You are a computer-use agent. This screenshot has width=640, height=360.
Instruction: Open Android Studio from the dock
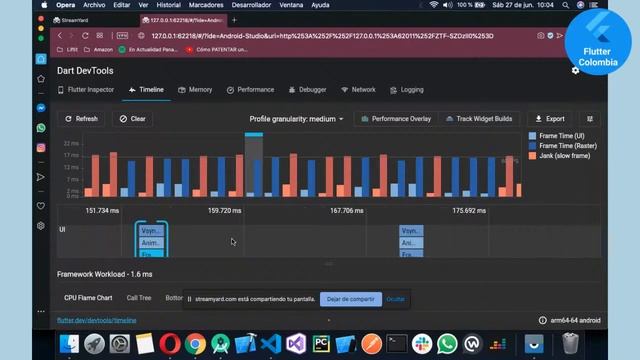pyautogui.click(x=220, y=344)
